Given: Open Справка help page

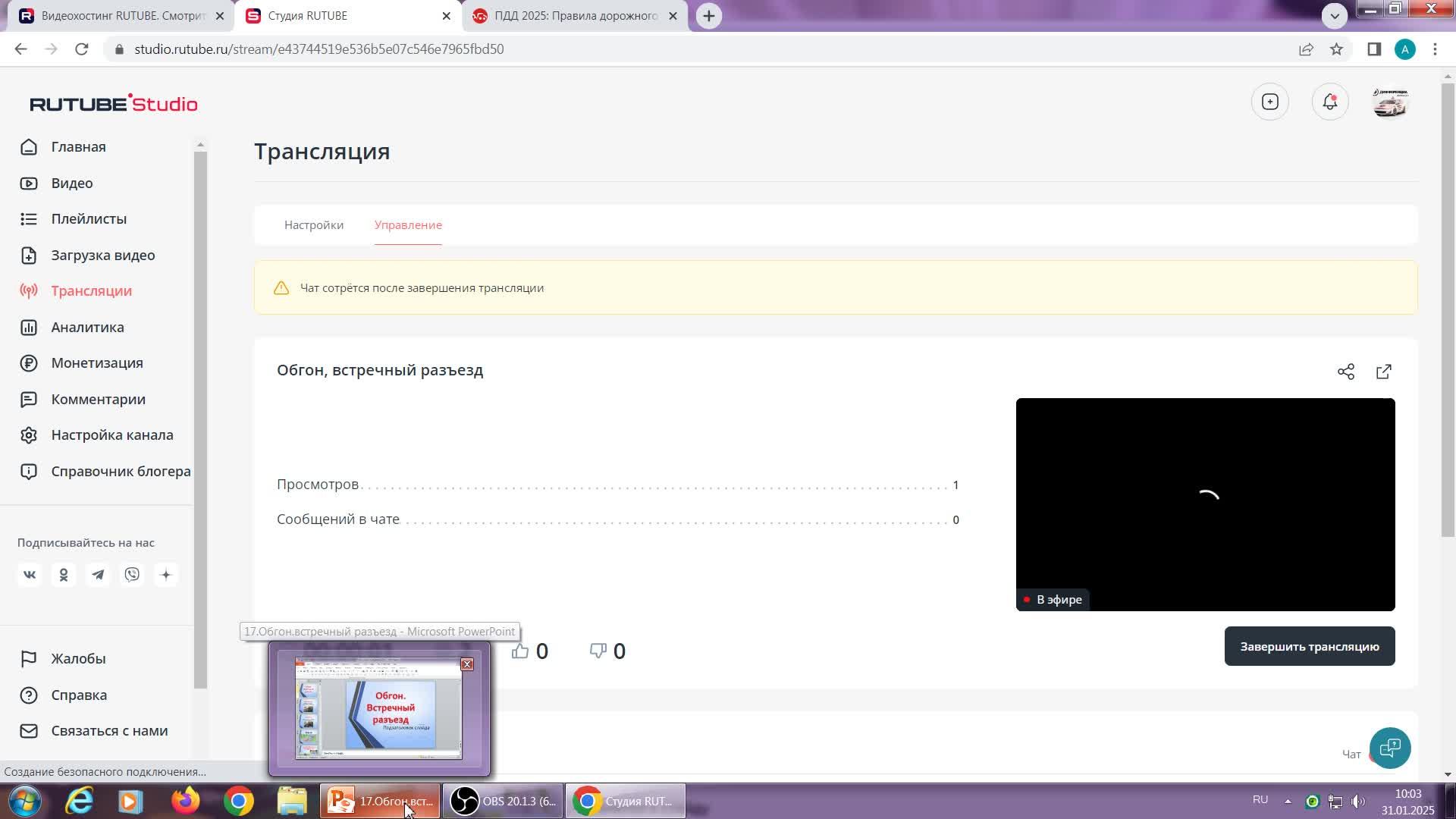Looking at the screenshot, I should [64, 695].
